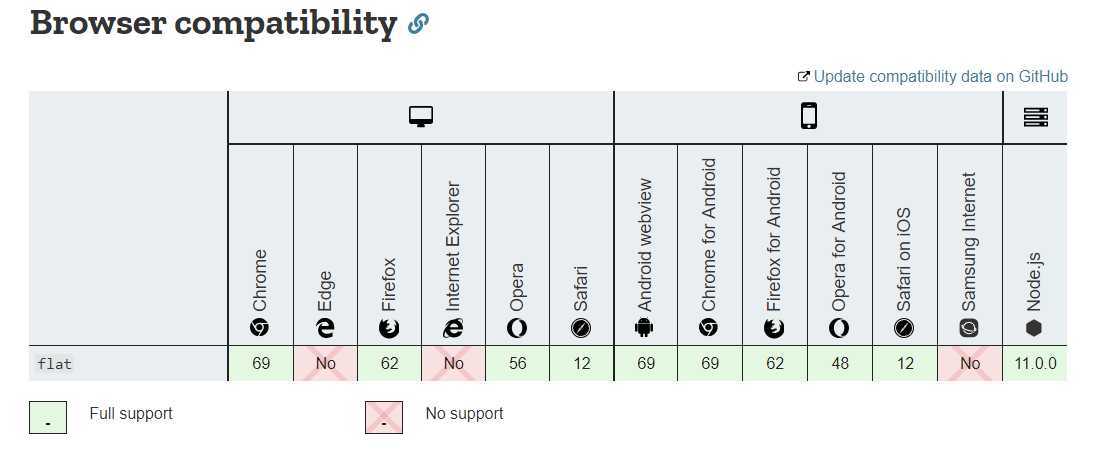Expand Chrome version 69 support cell
1106x449 pixels.
tap(260, 364)
